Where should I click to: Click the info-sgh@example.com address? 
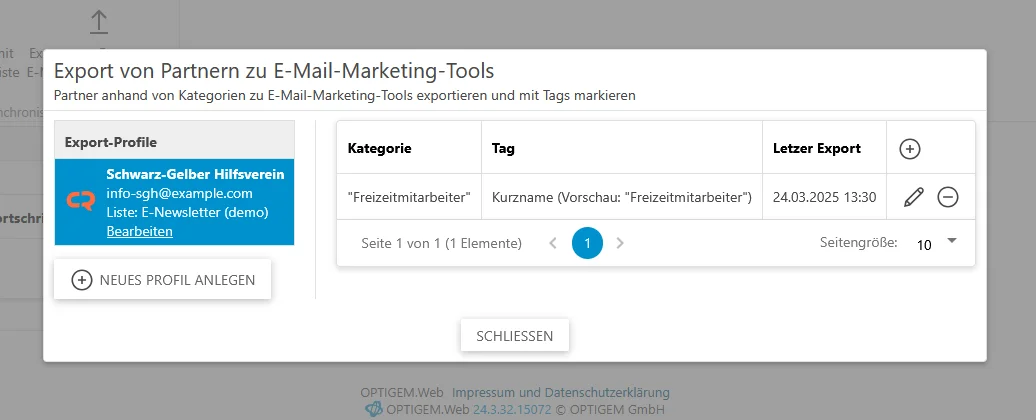tap(180, 193)
